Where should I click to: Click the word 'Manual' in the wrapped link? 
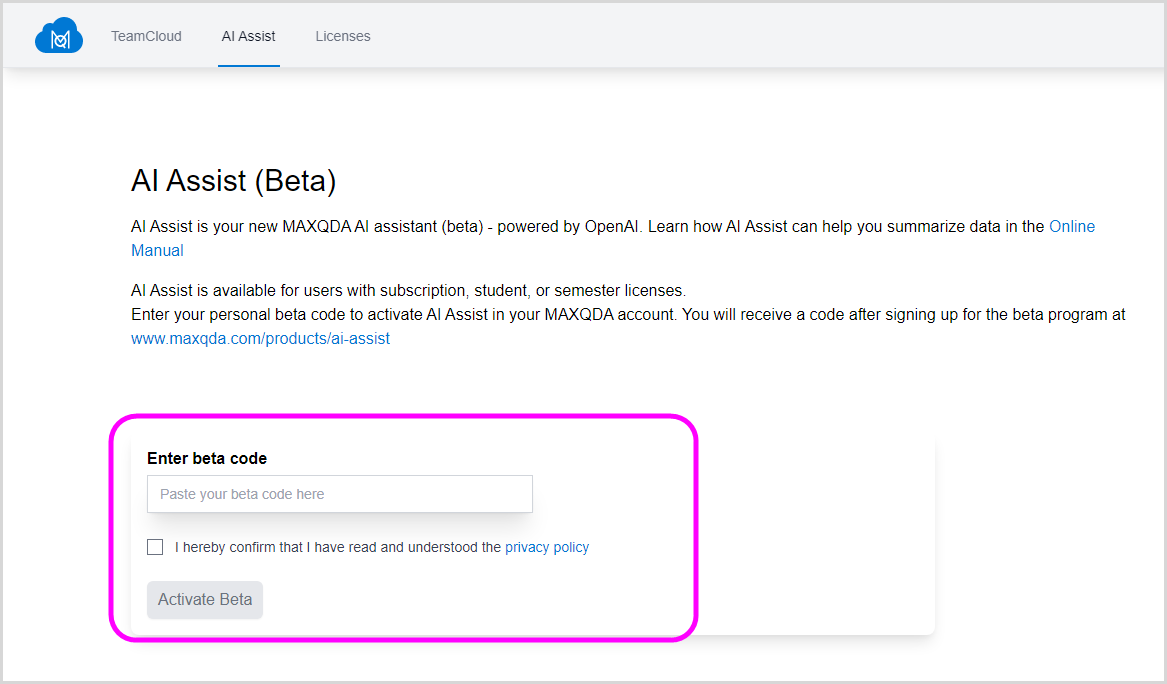tap(157, 251)
